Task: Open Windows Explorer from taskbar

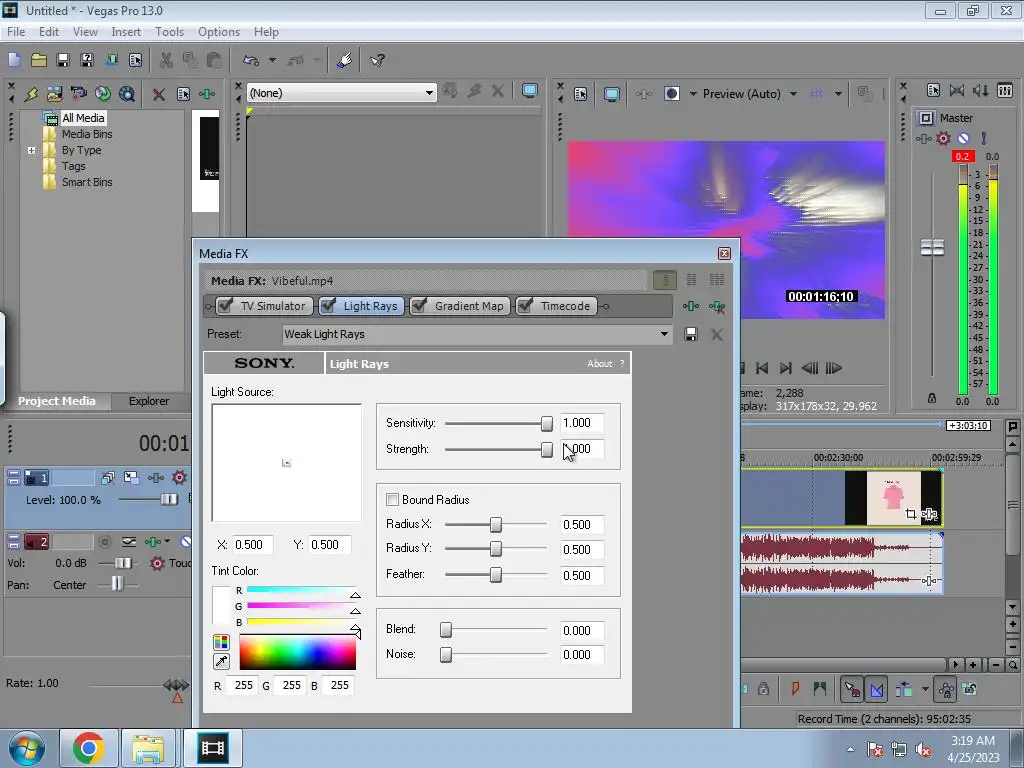Action: click(x=148, y=748)
